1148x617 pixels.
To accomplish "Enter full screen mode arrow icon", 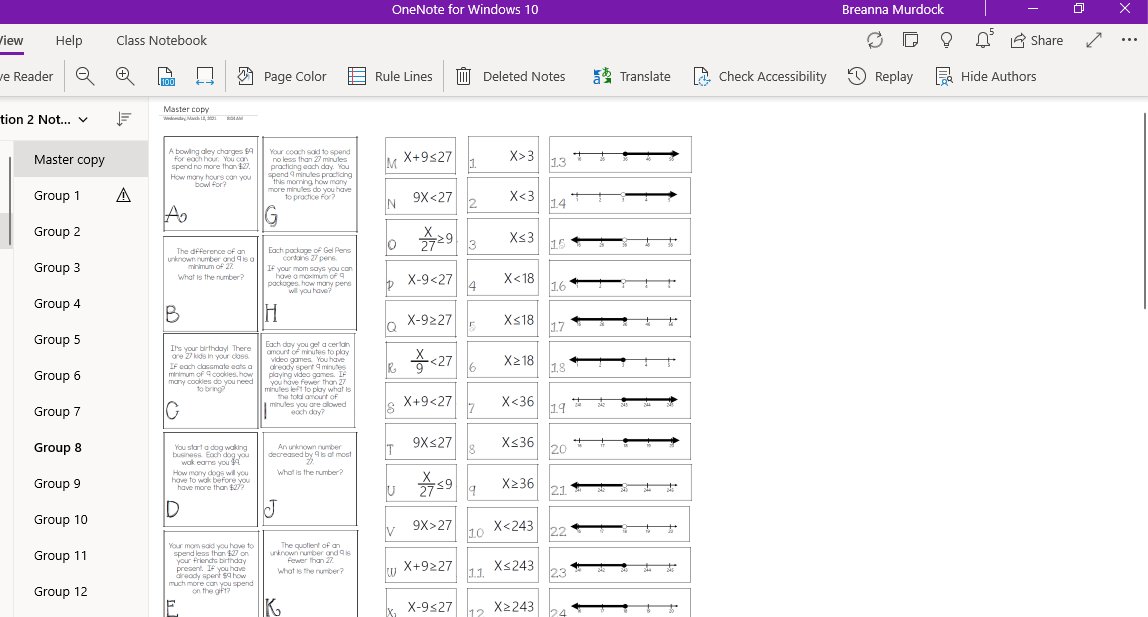I will coord(1094,40).
